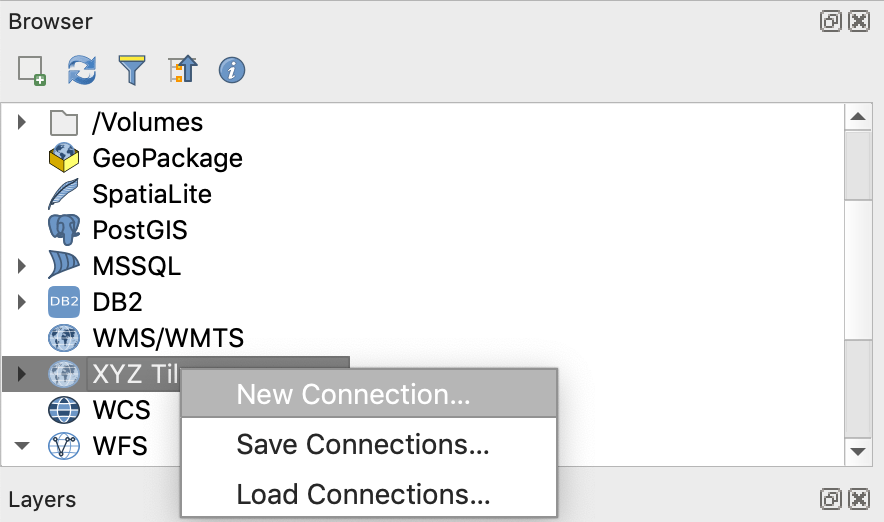
Task: Click the WMS/WMTS globe icon
Action: coord(64,338)
